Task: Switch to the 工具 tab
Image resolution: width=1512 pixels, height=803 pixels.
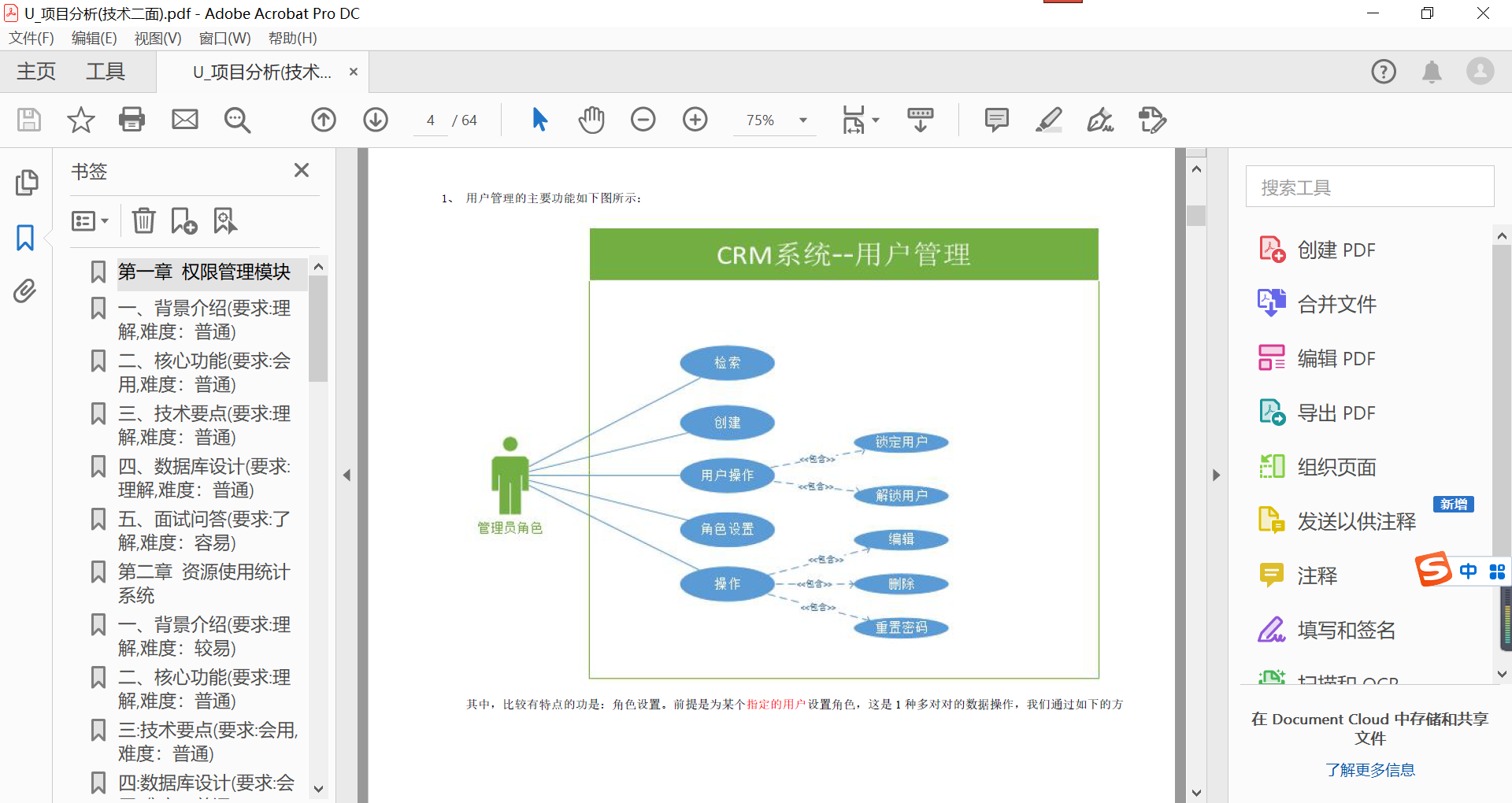Action: [x=105, y=71]
